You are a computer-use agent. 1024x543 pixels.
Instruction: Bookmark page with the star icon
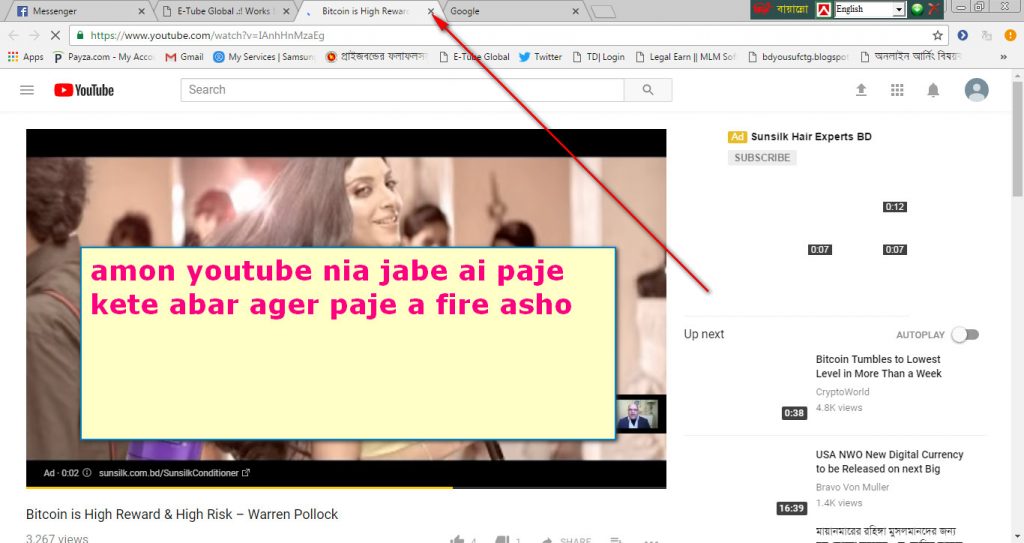pyautogui.click(x=937, y=35)
